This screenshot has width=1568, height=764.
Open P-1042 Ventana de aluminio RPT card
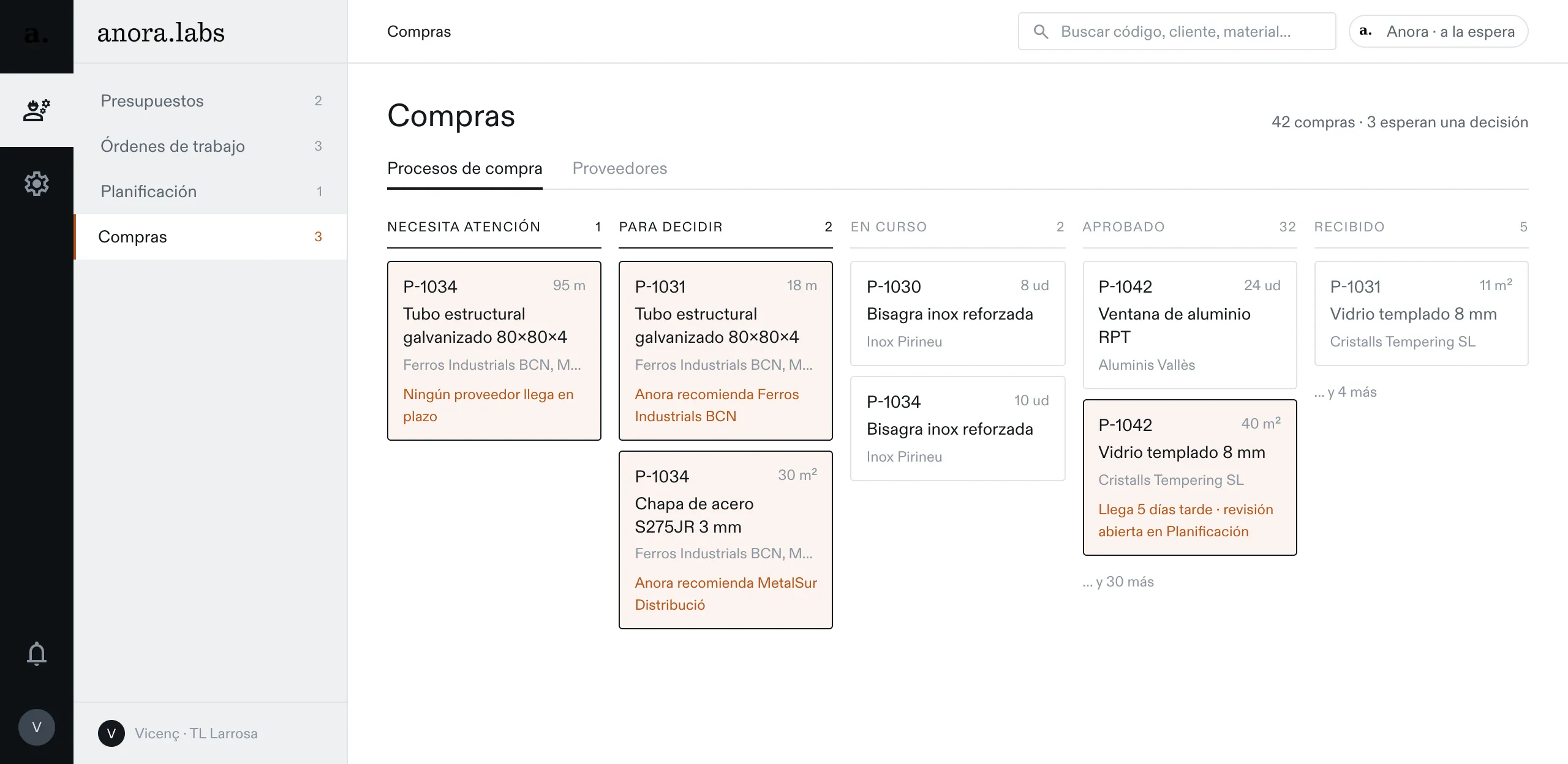tap(1189, 325)
